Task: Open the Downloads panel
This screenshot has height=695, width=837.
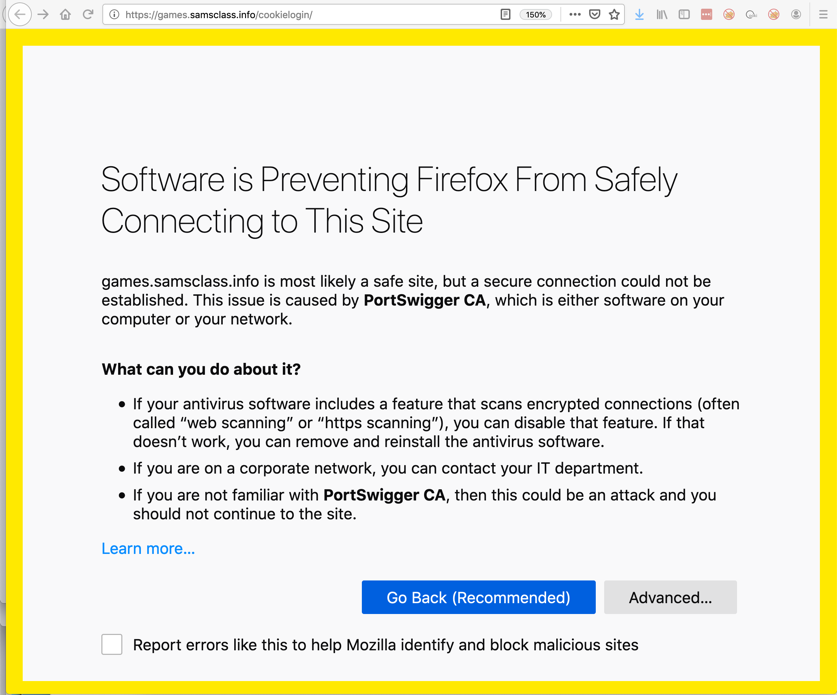Action: 639,15
